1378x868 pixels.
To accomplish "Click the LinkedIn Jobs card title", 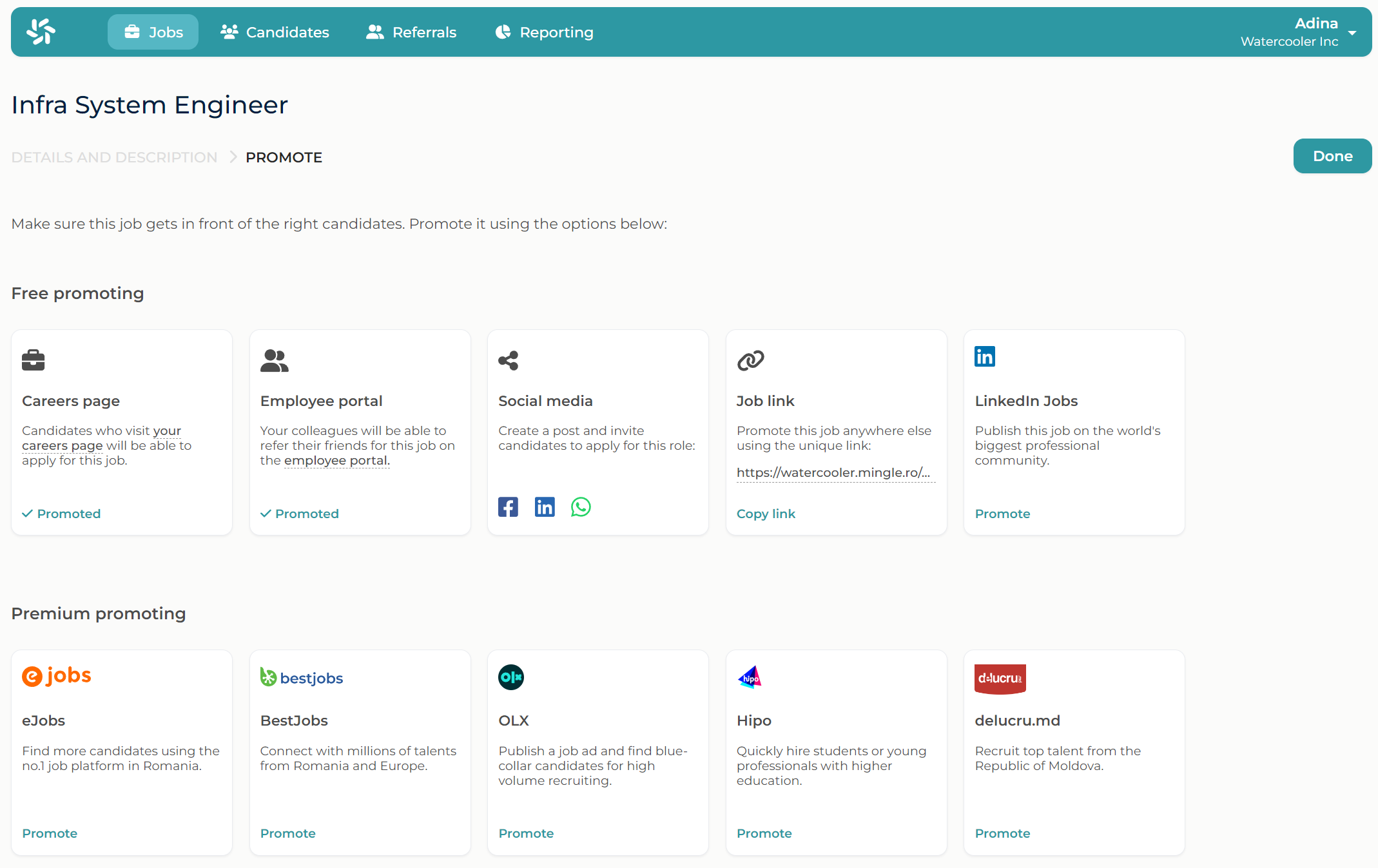I will pyautogui.click(x=1026, y=401).
